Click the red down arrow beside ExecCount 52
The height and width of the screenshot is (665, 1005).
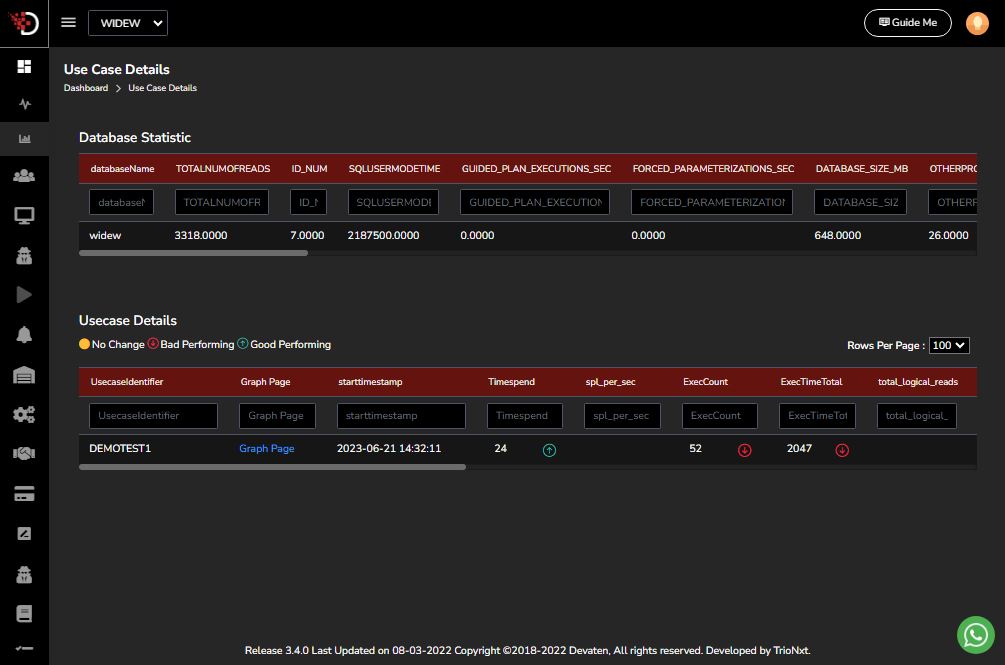coord(744,450)
